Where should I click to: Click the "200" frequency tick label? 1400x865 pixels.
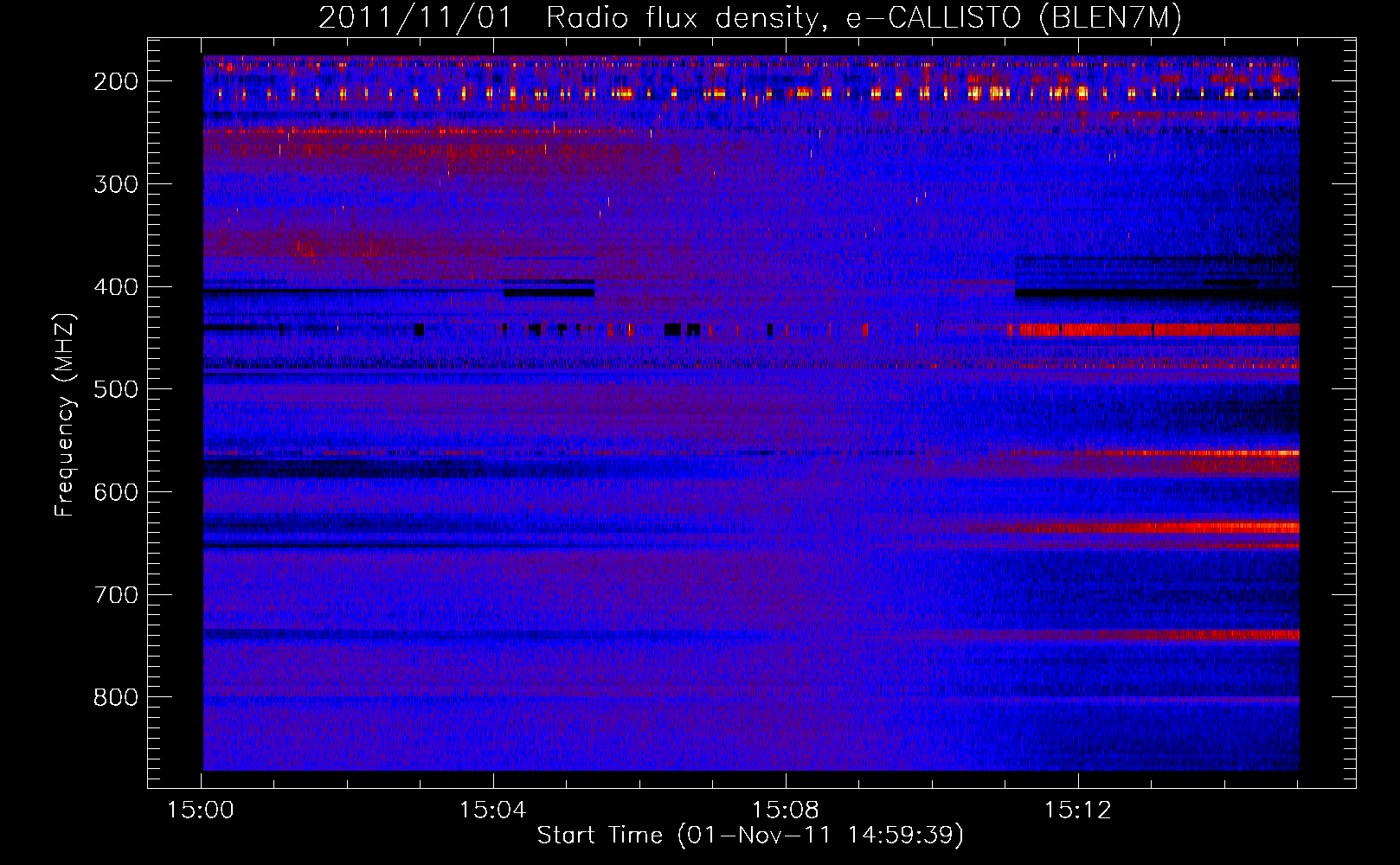pos(116,81)
